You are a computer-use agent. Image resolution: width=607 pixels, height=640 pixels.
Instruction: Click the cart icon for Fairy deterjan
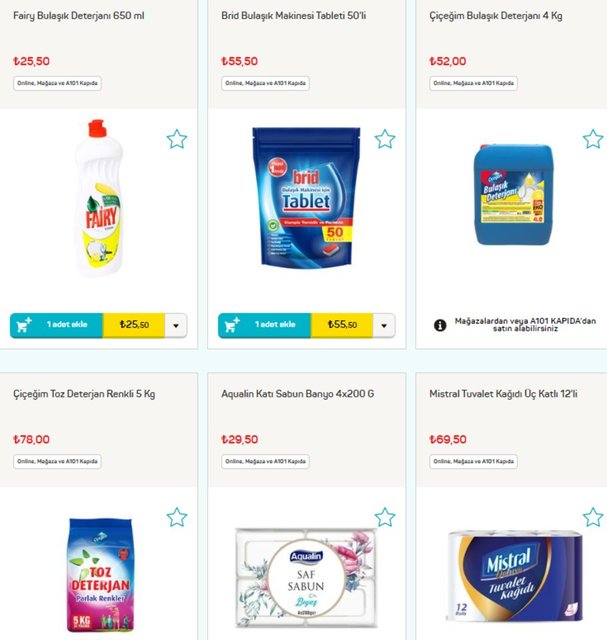pyautogui.click(x=24, y=325)
